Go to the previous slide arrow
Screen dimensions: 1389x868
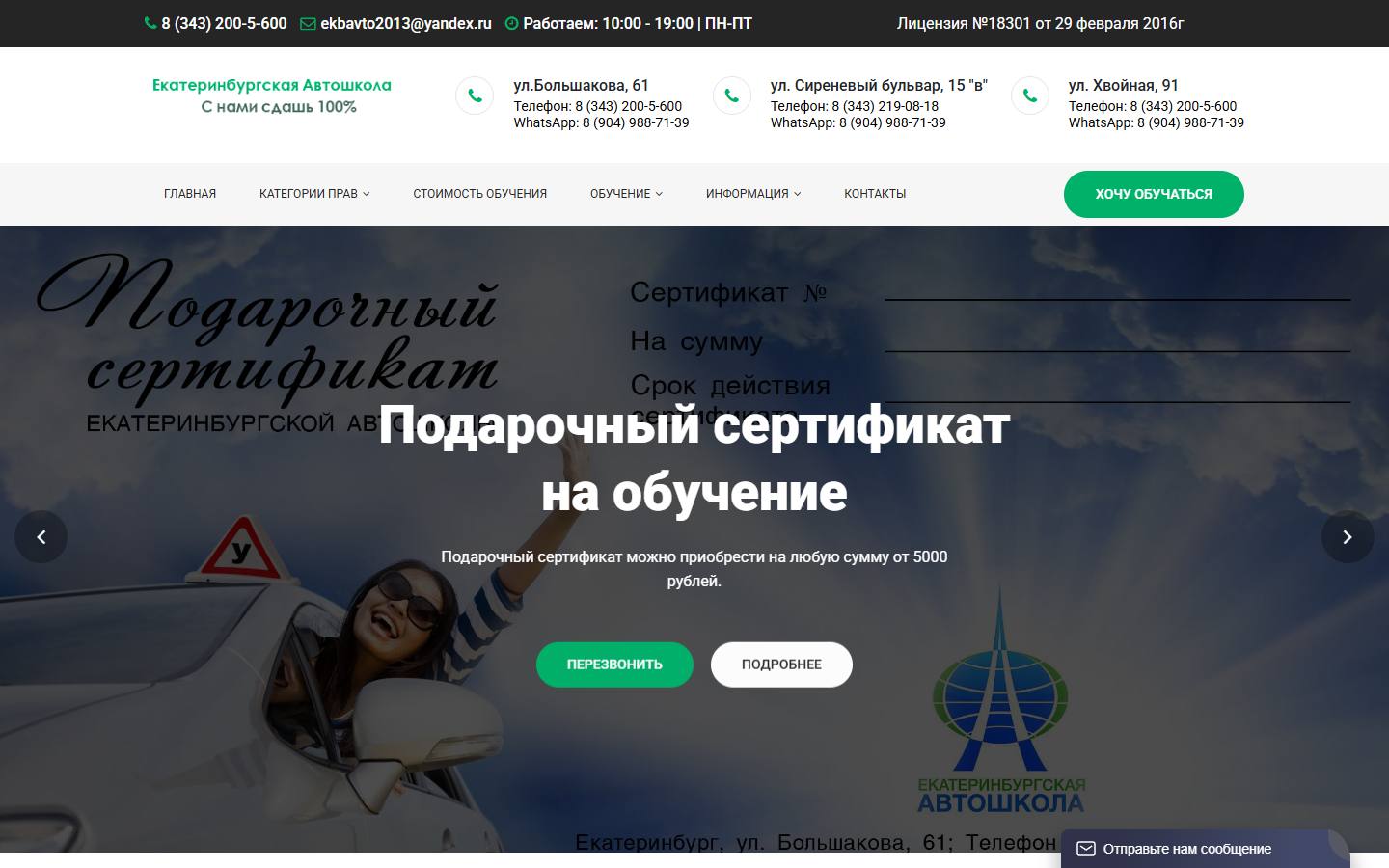pos(41,537)
